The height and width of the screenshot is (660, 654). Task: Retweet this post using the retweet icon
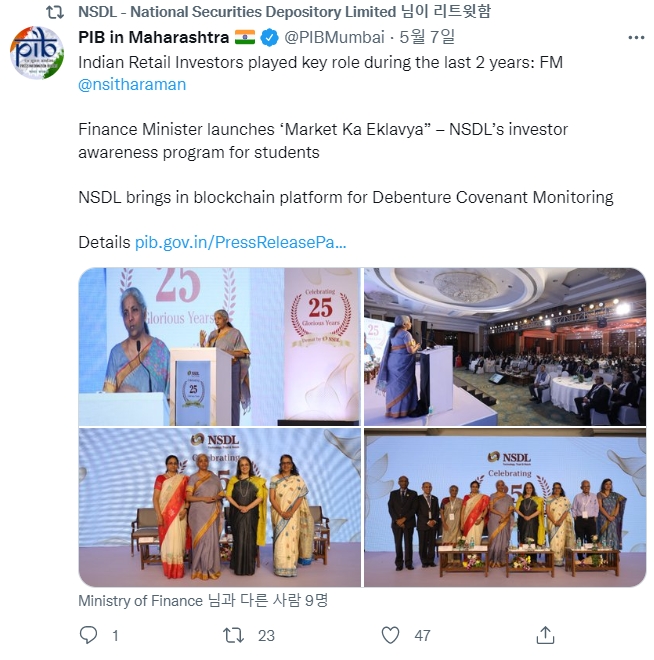pyautogui.click(x=233, y=635)
